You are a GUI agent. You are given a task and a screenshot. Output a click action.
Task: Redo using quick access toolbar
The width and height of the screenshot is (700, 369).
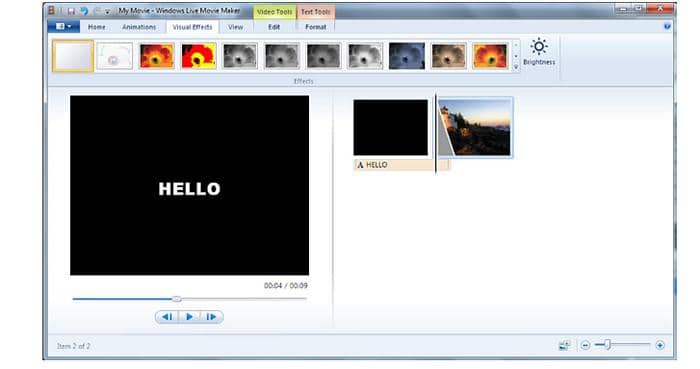pyautogui.click(x=96, y=11)
